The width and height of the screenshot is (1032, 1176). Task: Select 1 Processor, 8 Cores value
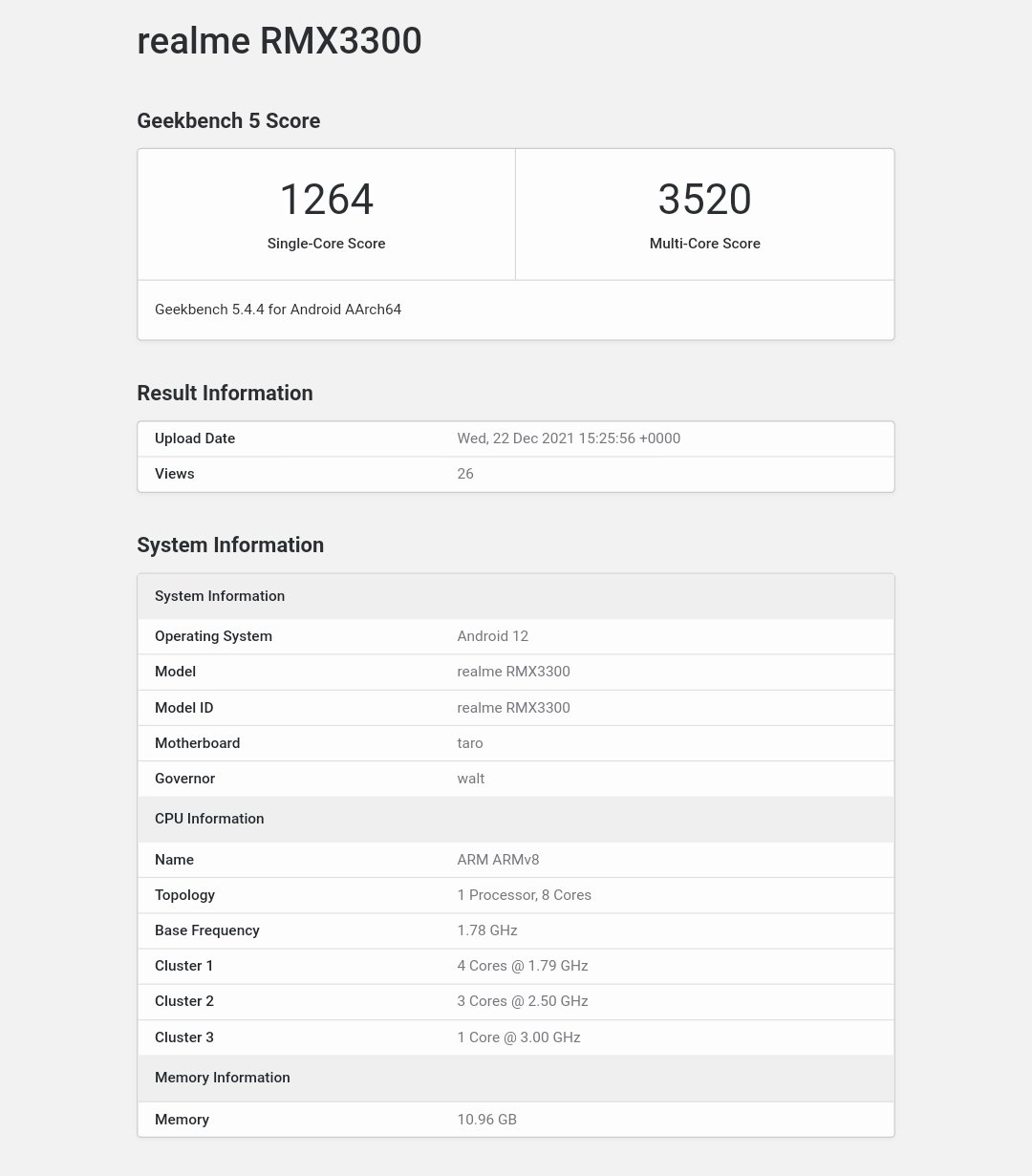[x=525, y=895]
